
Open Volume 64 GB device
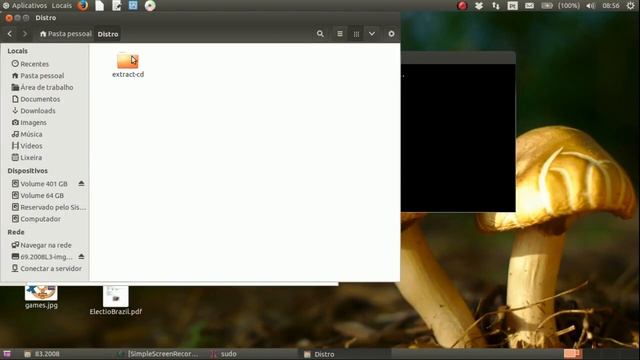tap(38, 196)
